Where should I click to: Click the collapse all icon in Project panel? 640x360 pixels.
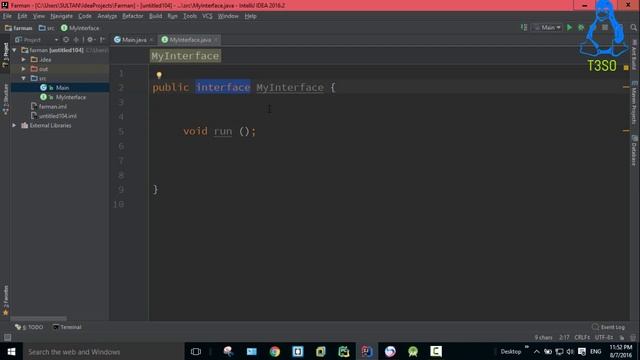pyautogui.click(x=76, y=40)
